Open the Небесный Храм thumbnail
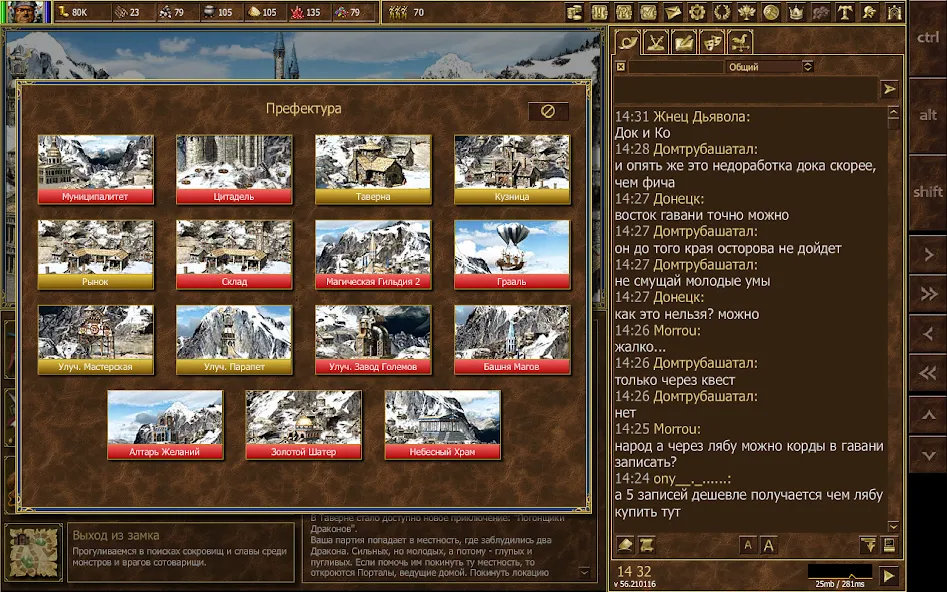Image resolution: width=947 pixels, height=592 pixels. point(443,425)
